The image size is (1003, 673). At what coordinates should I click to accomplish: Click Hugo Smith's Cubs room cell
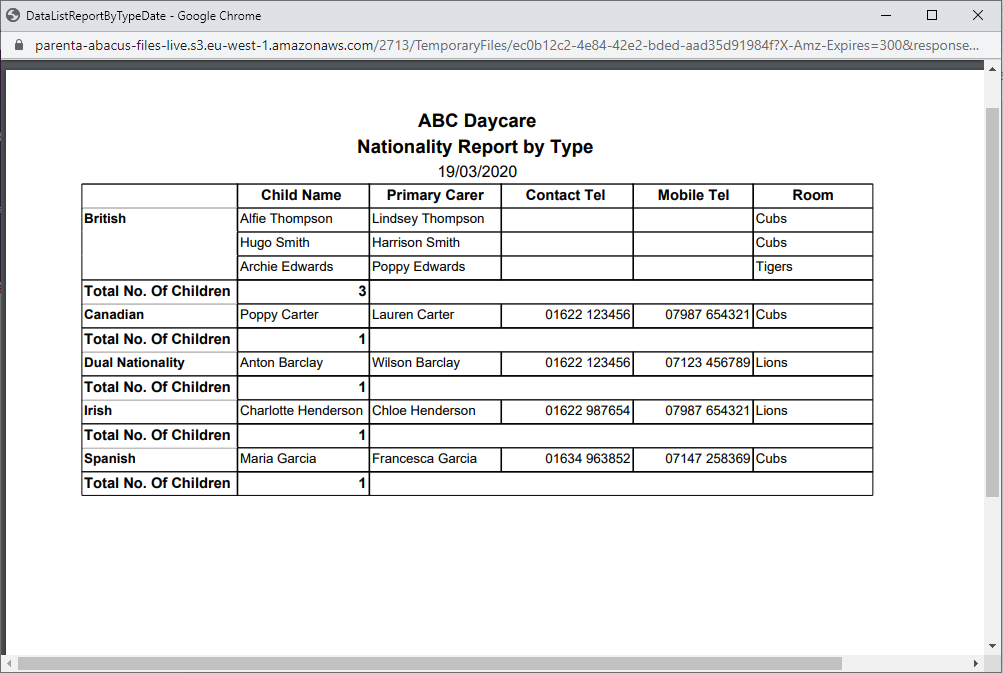click(813, 243)
